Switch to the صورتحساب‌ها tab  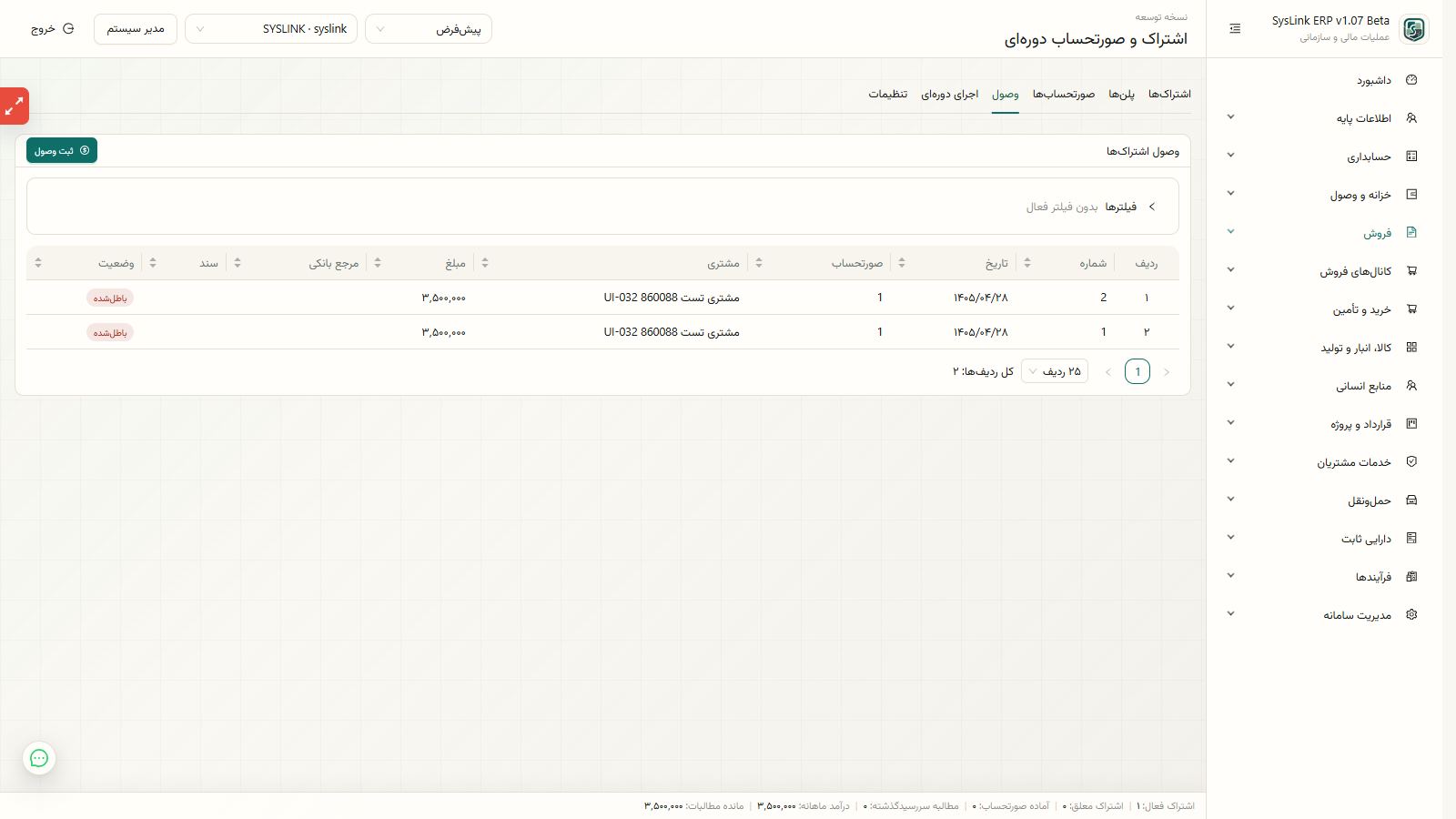(1064, 95)
